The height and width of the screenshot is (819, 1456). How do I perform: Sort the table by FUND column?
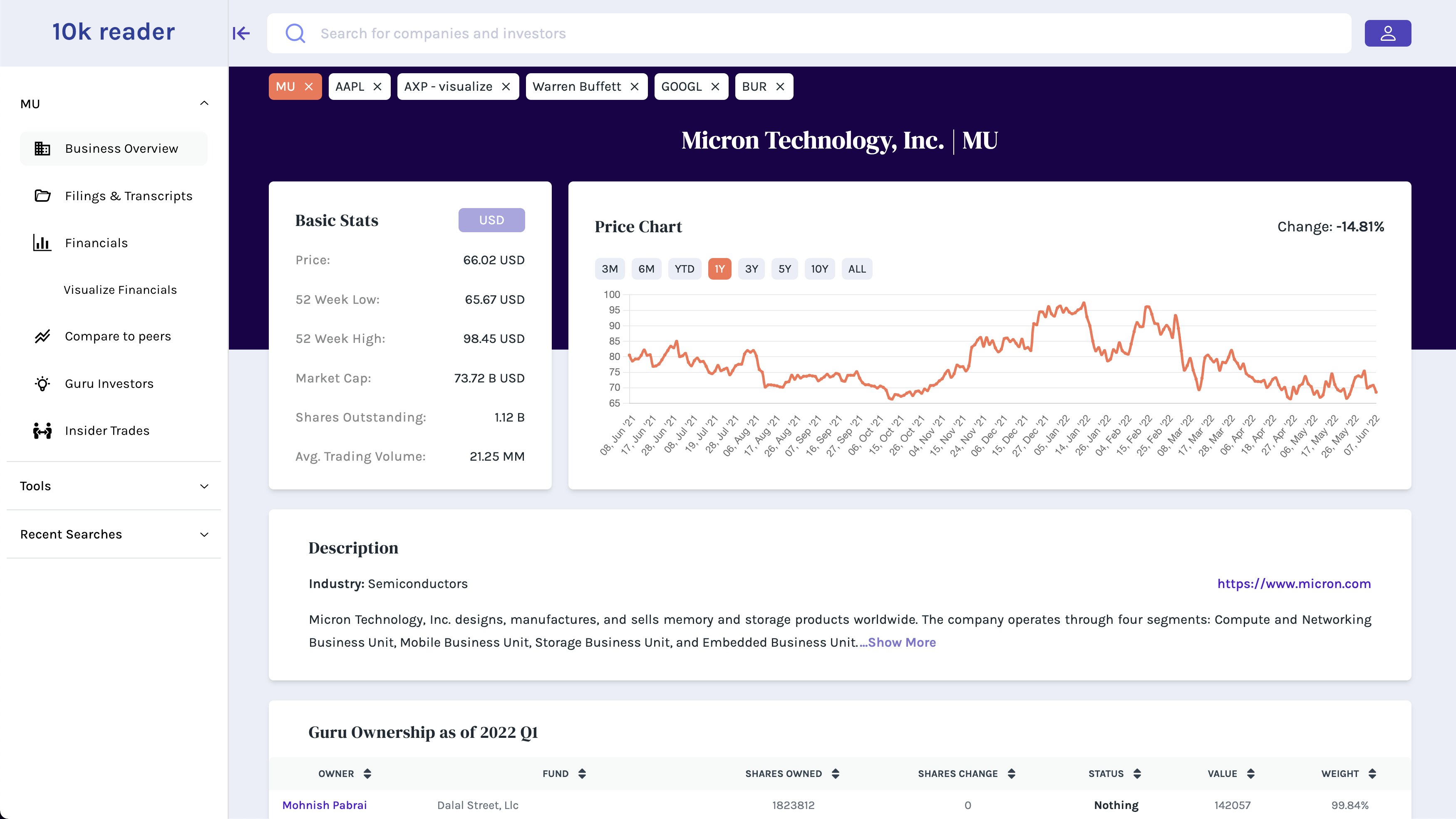tap(582, 774)
